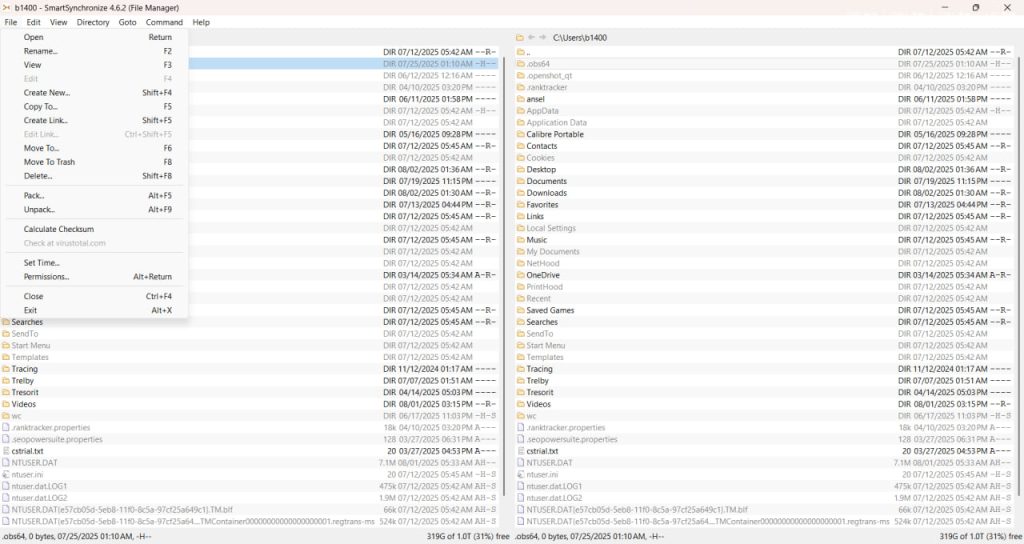Screen dimensions: 1024x544
Task: Select the Templates row in left pane
Action: coord(251,358)
